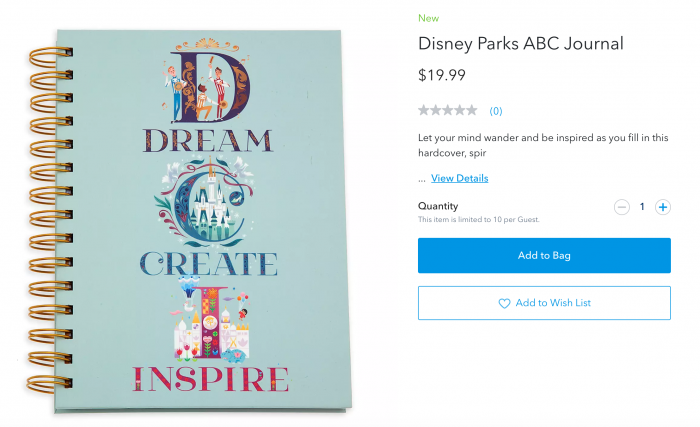Click the heart icon for Wish List

pyautogui.click(x=504, y=303)
